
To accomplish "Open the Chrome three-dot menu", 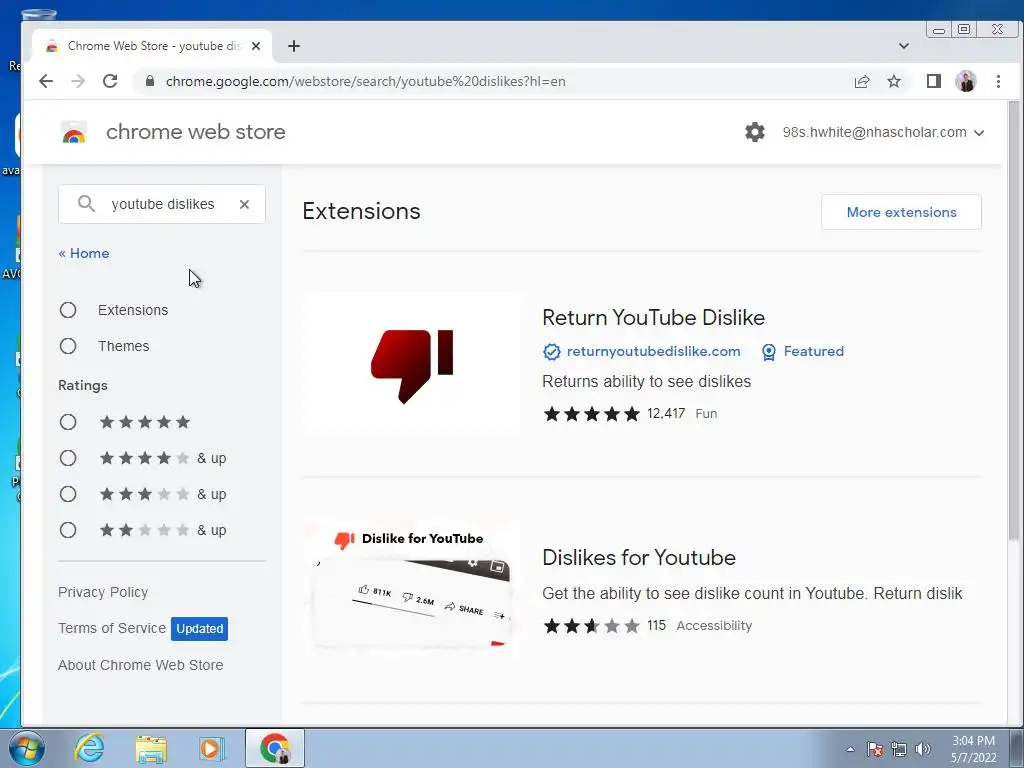I will click(x=998, y=81).
